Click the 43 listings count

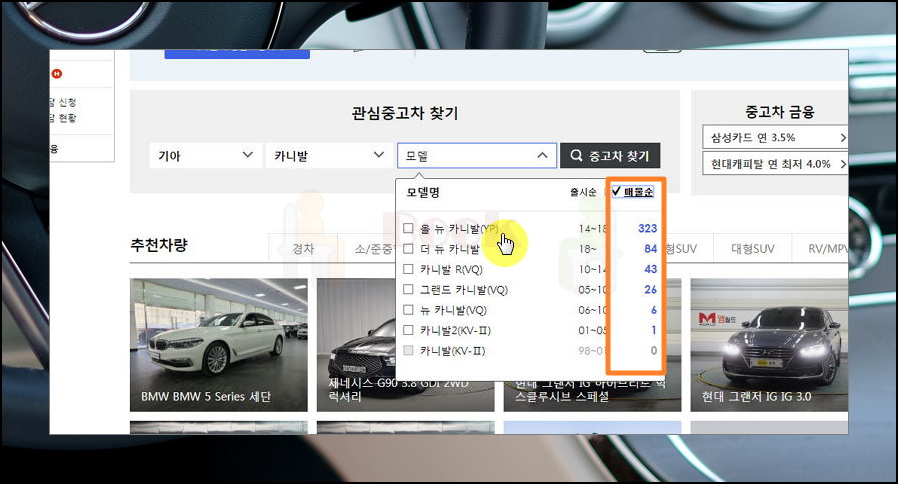(650, 269)
